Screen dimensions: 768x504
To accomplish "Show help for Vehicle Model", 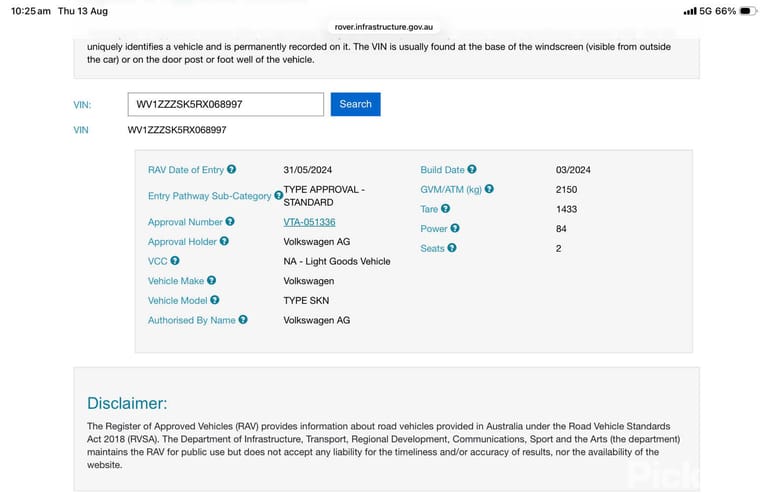I will [215, 300].
